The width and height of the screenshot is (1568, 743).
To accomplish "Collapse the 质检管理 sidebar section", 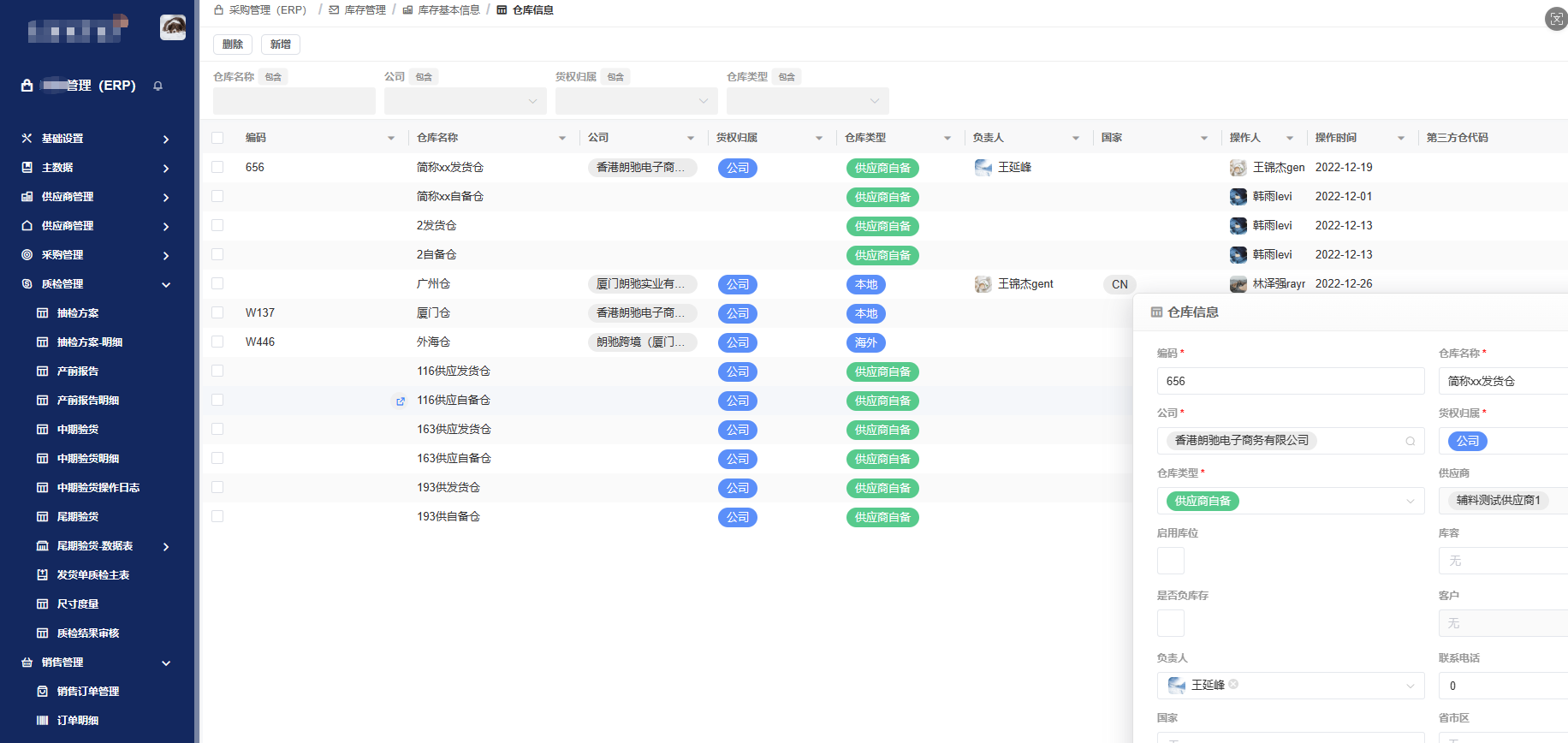I will tap(166, 284).
